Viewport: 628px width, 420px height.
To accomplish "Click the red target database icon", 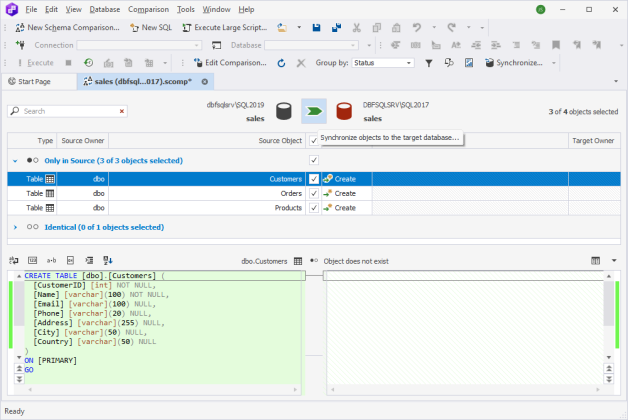I will (344, 111).
